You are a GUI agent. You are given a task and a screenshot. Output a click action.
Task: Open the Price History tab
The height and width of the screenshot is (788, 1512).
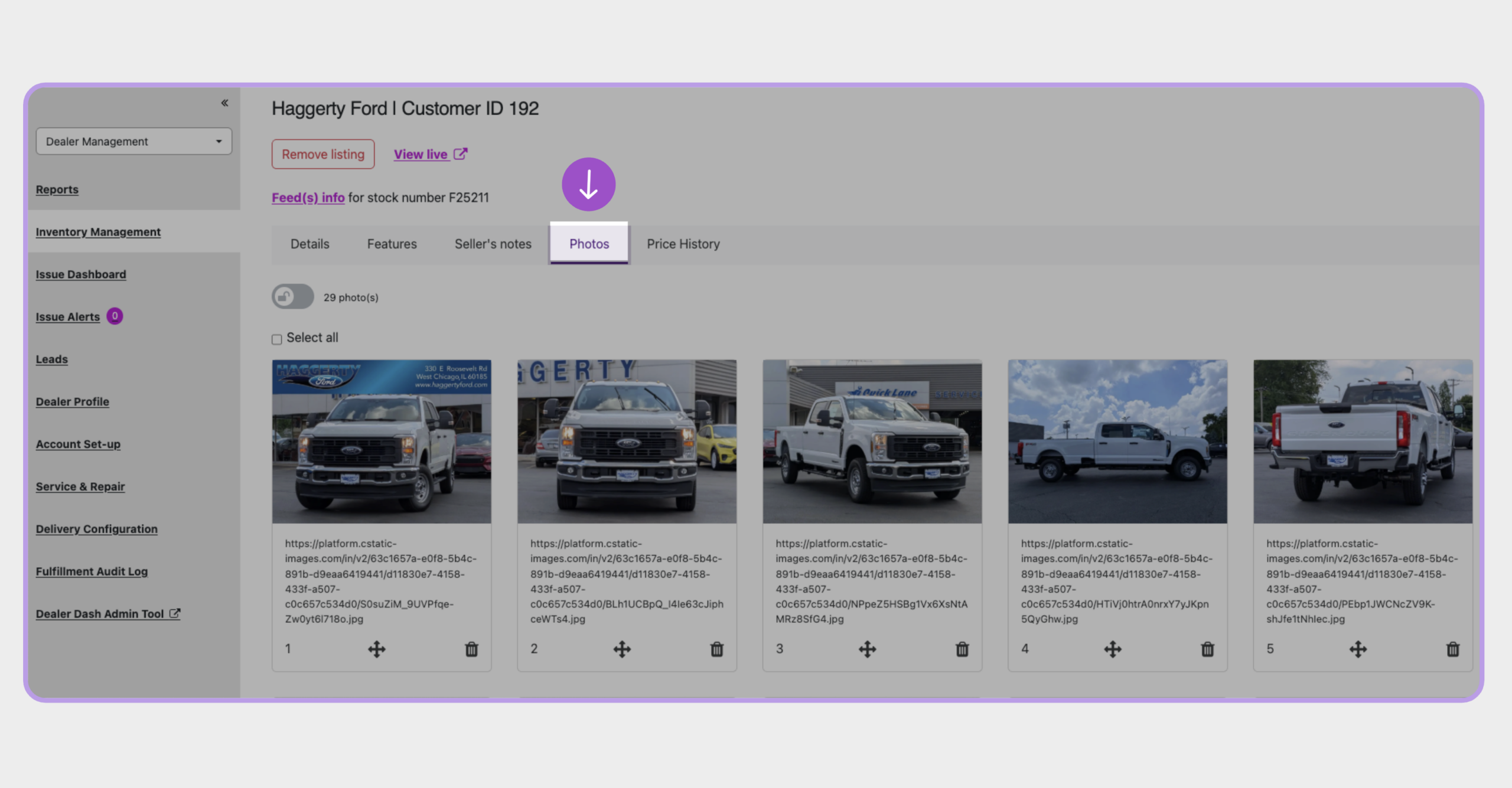[x=683, y=244]
